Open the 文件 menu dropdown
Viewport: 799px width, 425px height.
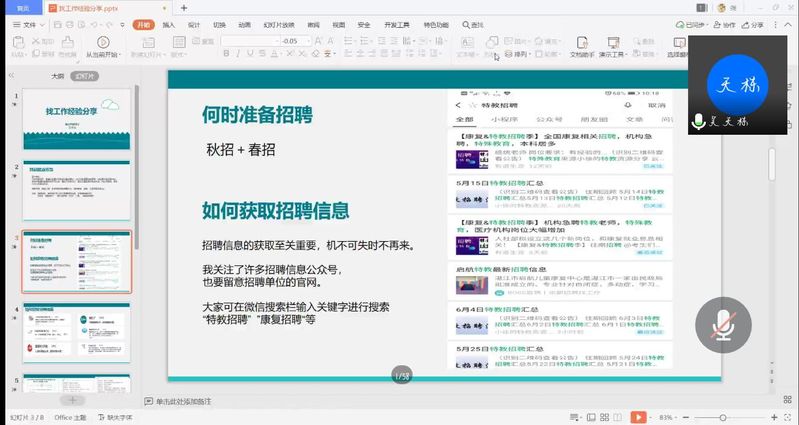tap(30, 24)
